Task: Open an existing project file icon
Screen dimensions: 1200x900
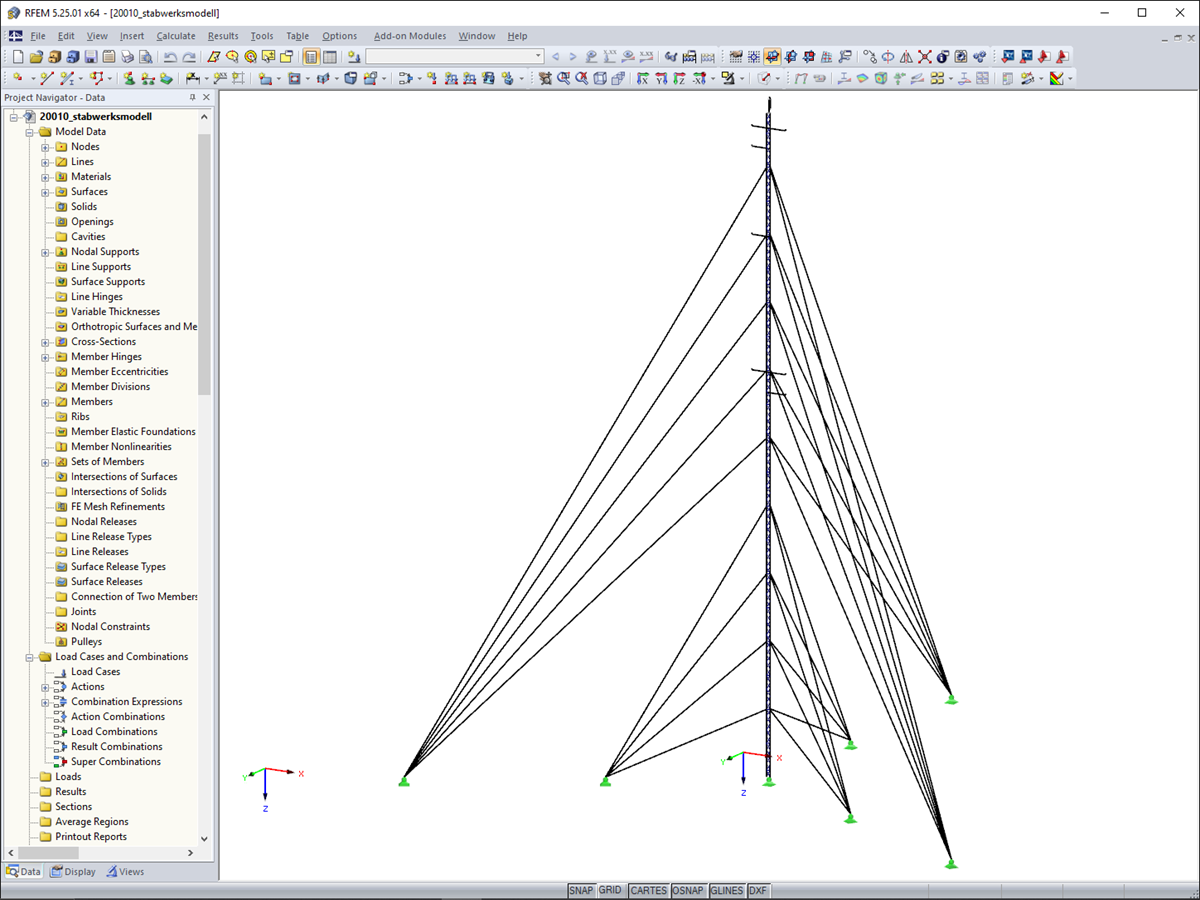Action: coord(36,56)
